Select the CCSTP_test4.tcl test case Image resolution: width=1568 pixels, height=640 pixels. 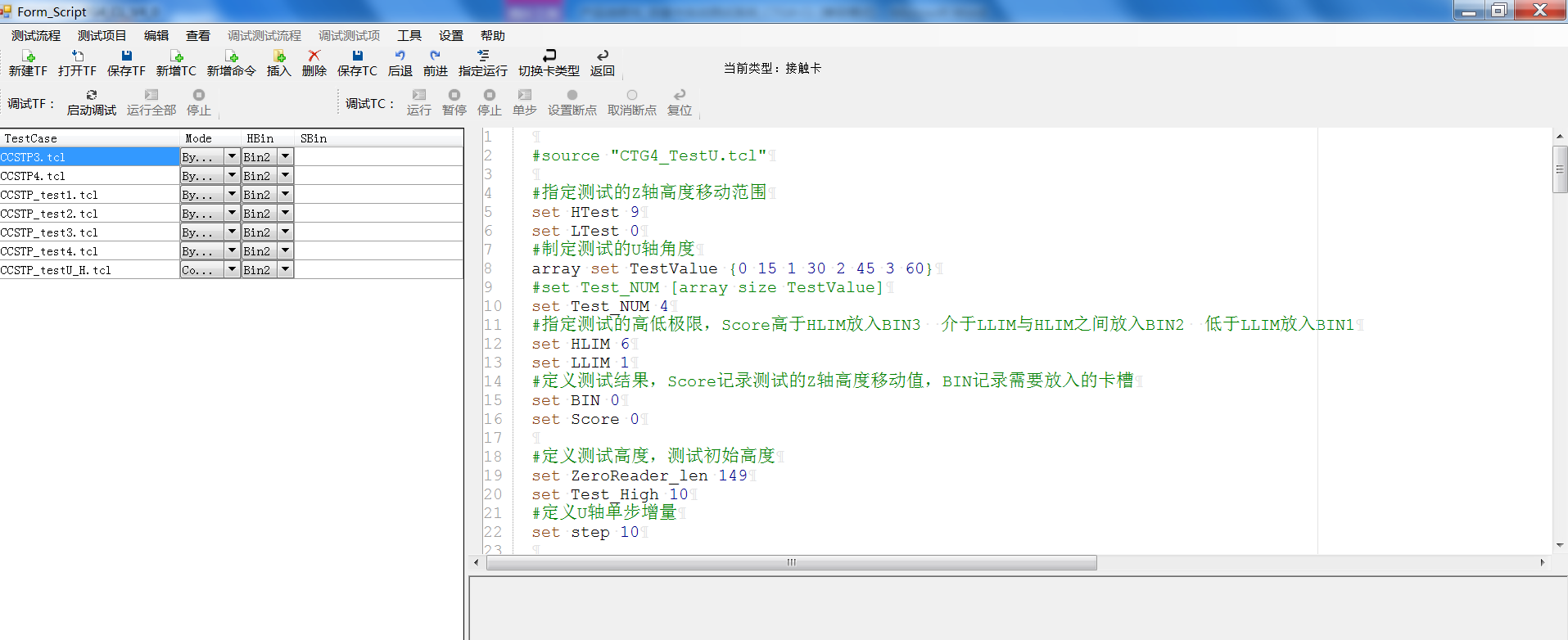(90, 250)
